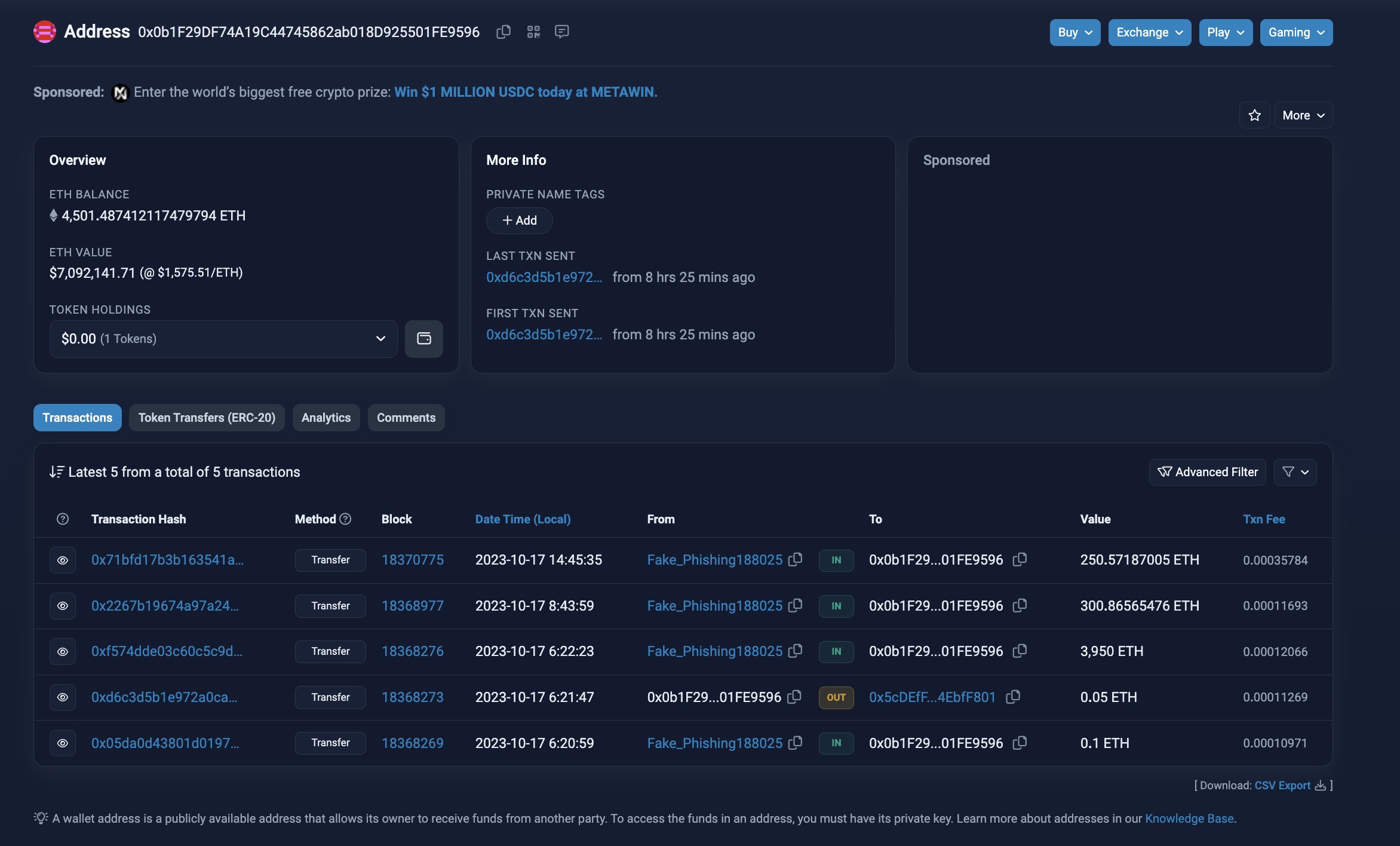1400x846 pixels.
Task: Open the Method column help icon
Action: click(345, 519)
